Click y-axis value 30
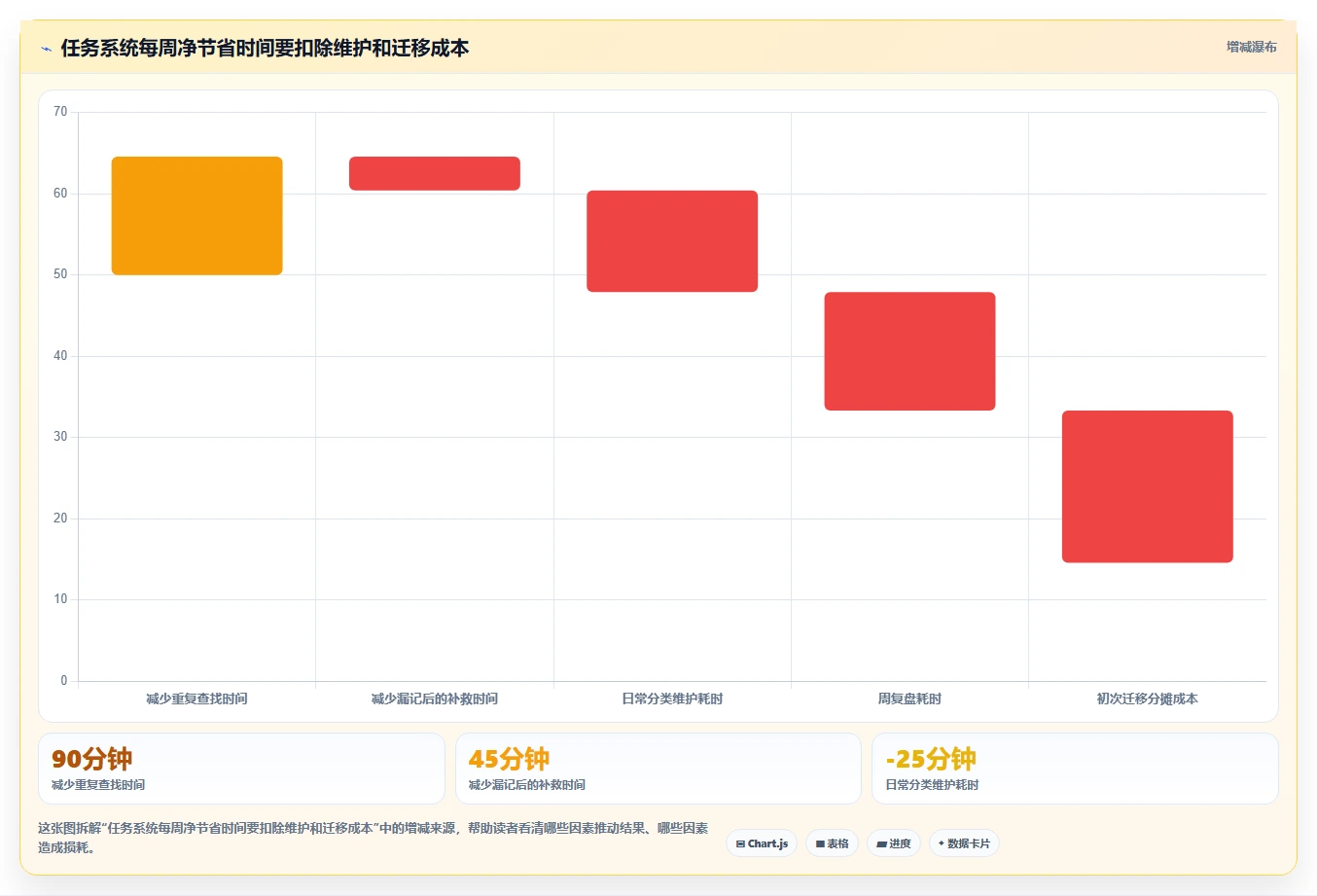 coord(60,437)
